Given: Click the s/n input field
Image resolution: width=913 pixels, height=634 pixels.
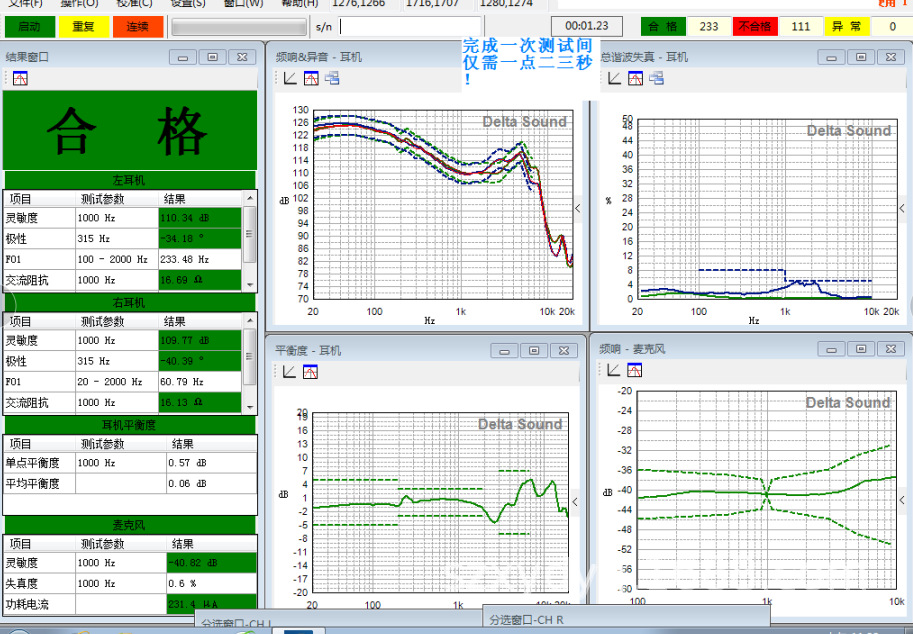Looking at the screenshot, I should [410, 27].
